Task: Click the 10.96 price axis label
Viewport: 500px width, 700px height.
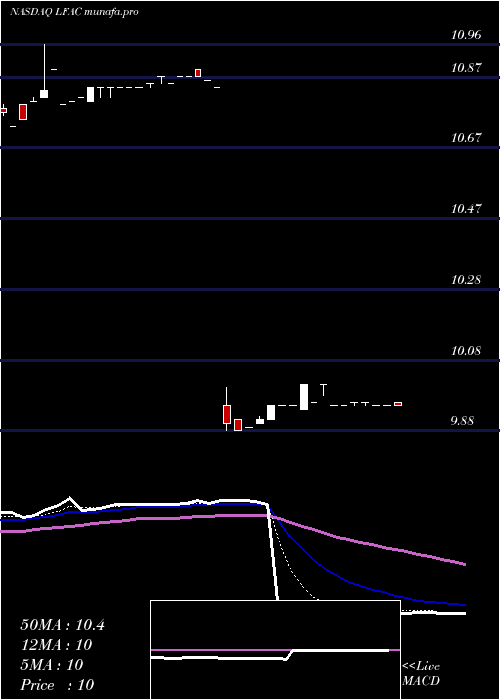Action: coord(466,35)
